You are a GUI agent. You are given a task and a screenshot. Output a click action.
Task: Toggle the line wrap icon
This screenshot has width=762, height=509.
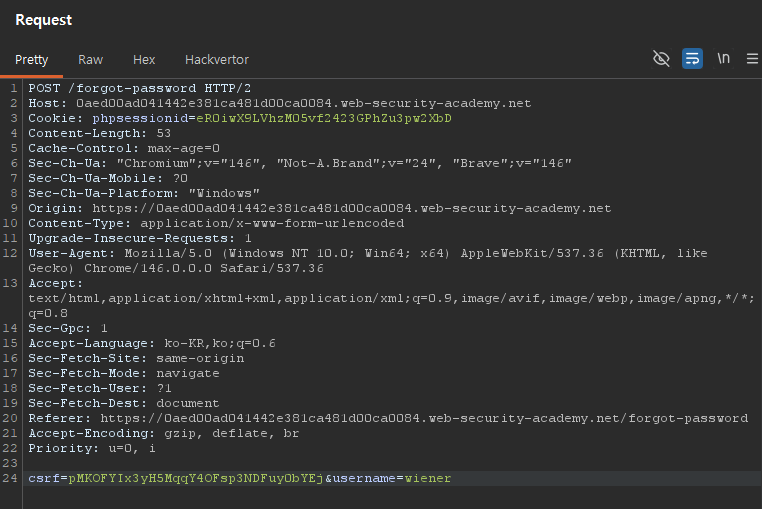coord(692,59)
